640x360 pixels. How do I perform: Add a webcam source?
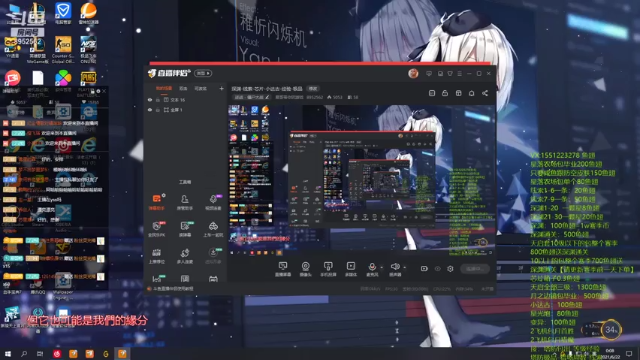tap(305, 269)
